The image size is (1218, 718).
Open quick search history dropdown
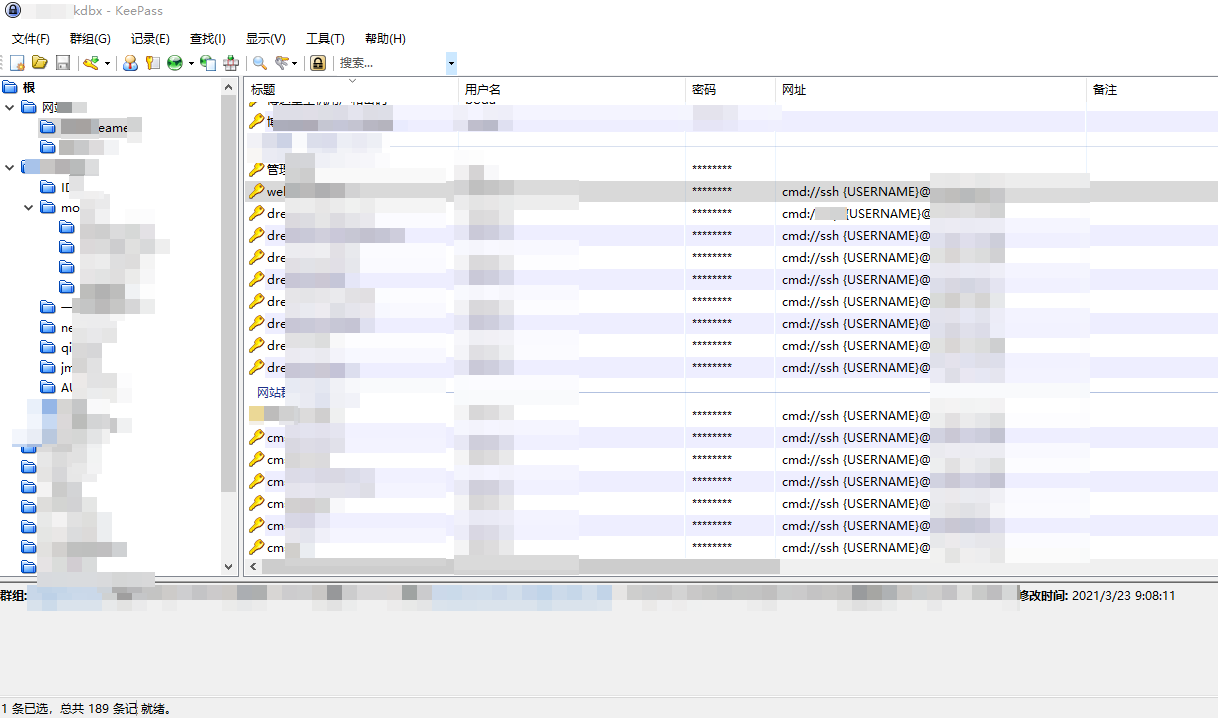click(451, 63)
